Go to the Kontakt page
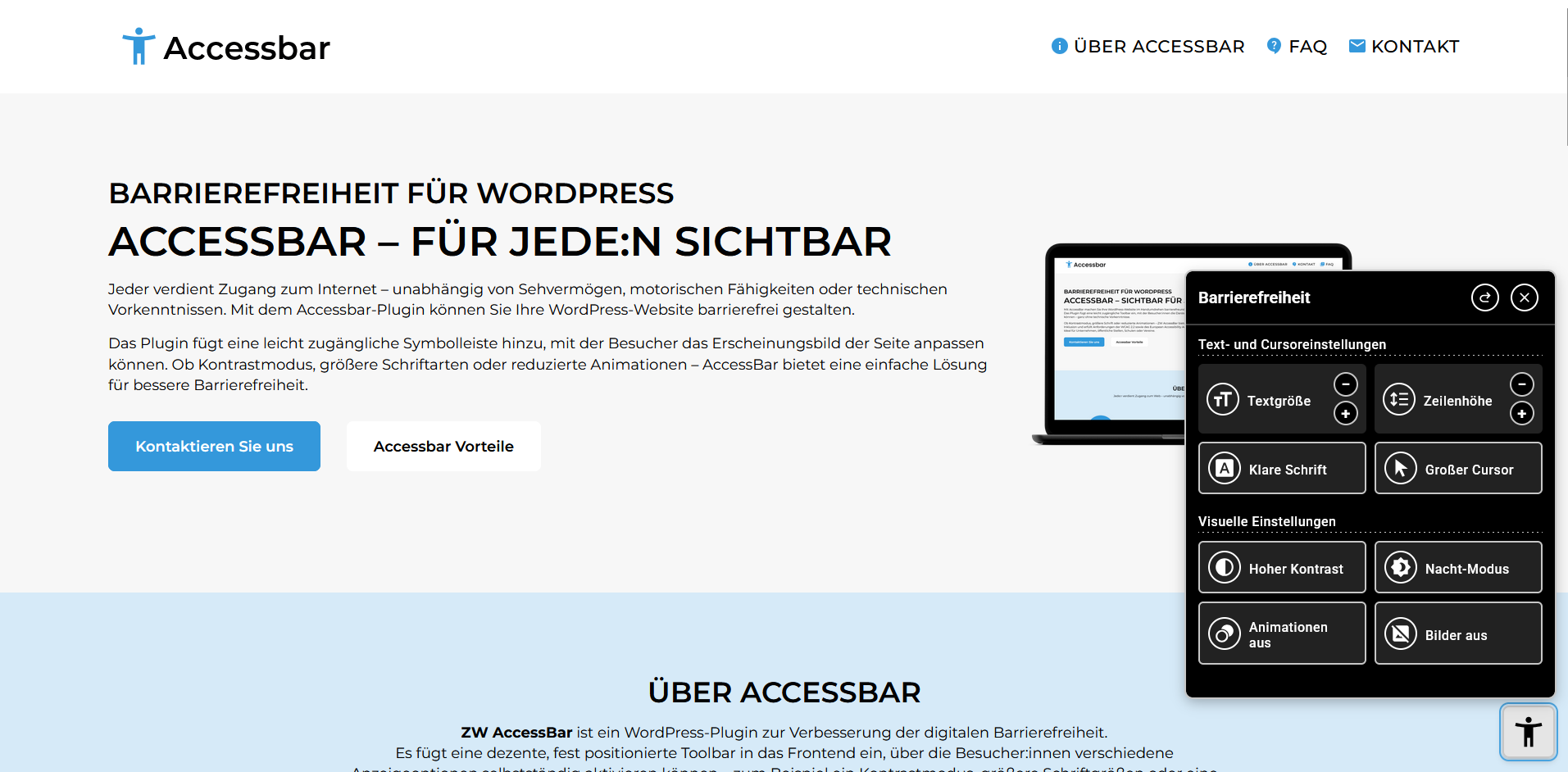Viewport: 1568px width, 772px height. tap(1404, 47)
